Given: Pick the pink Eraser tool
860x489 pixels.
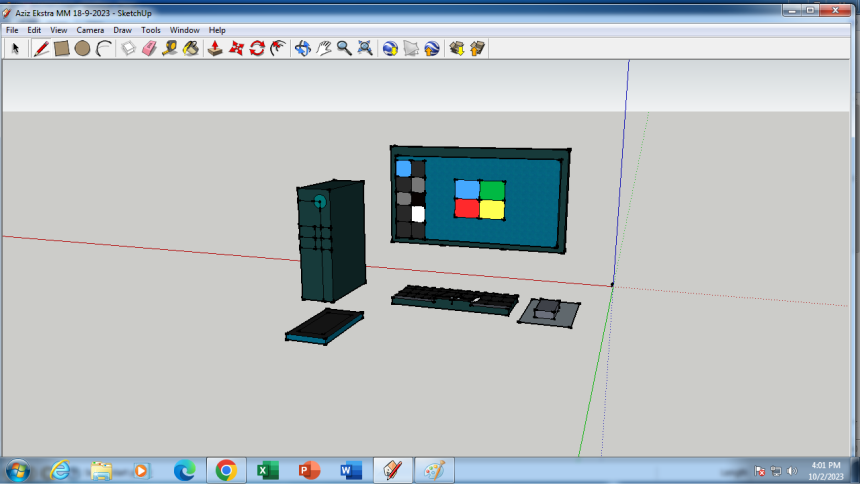Looking at the screenshot, I should point(149,48).
